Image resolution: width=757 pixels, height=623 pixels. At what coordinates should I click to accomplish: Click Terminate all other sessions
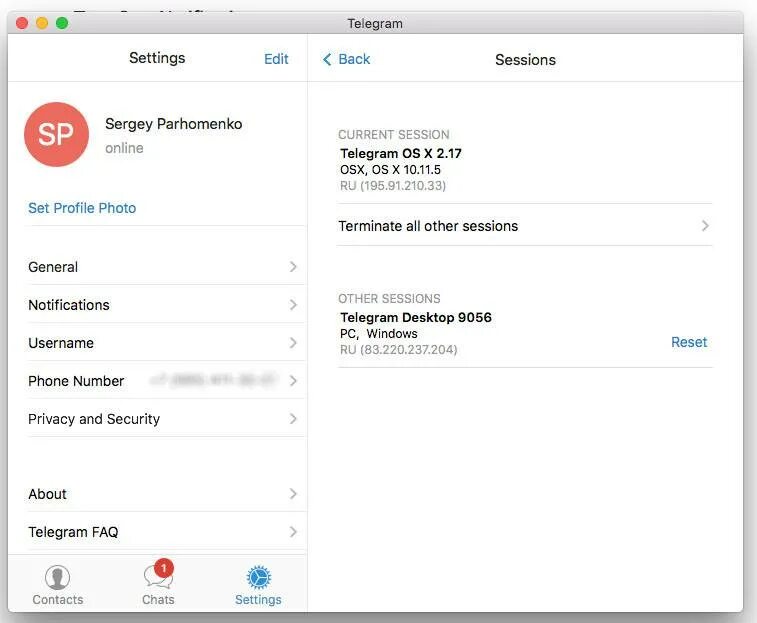(x=525, y=226)
